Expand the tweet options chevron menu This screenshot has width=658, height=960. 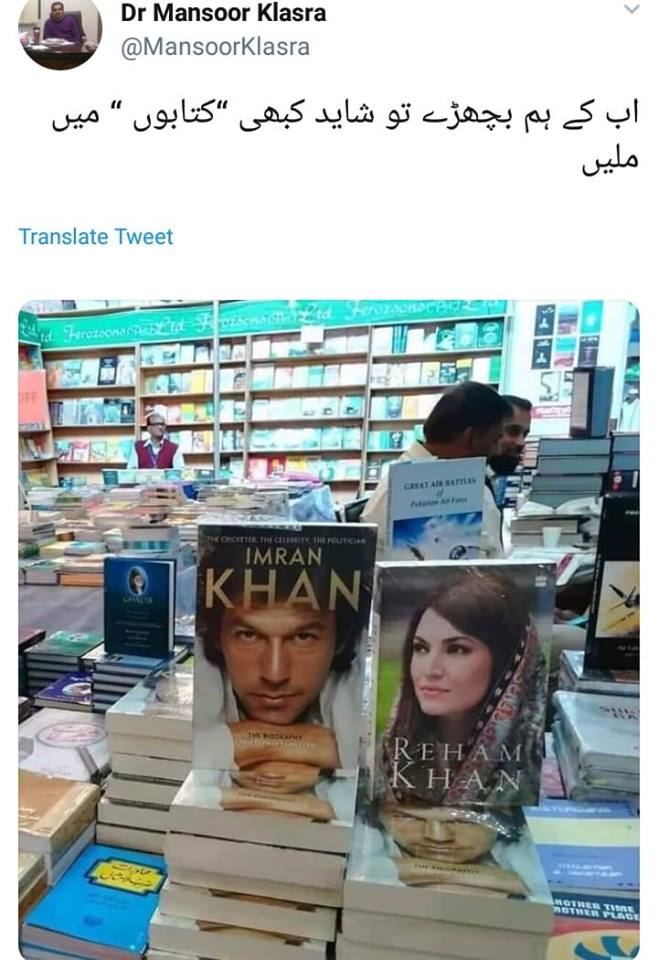(631, 9)
